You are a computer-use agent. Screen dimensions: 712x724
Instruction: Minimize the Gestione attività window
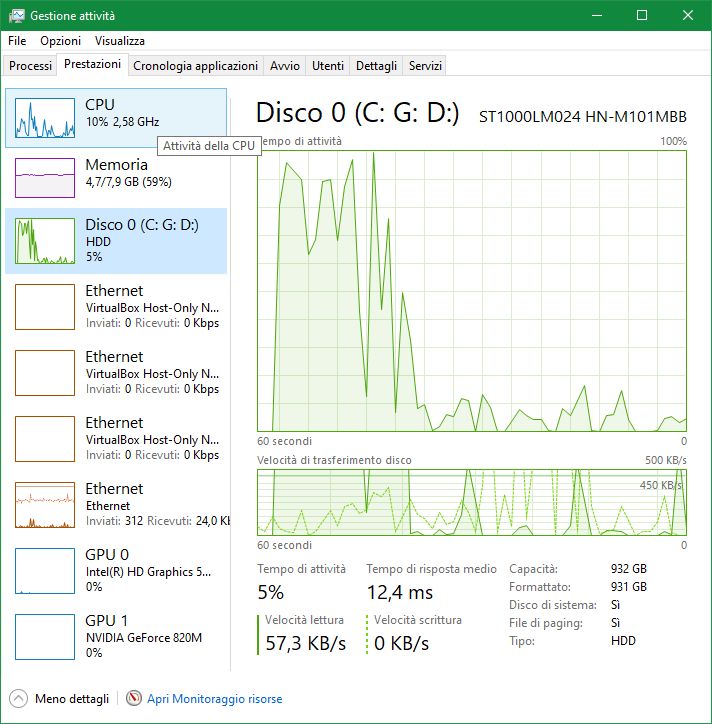tap(597, 16)
